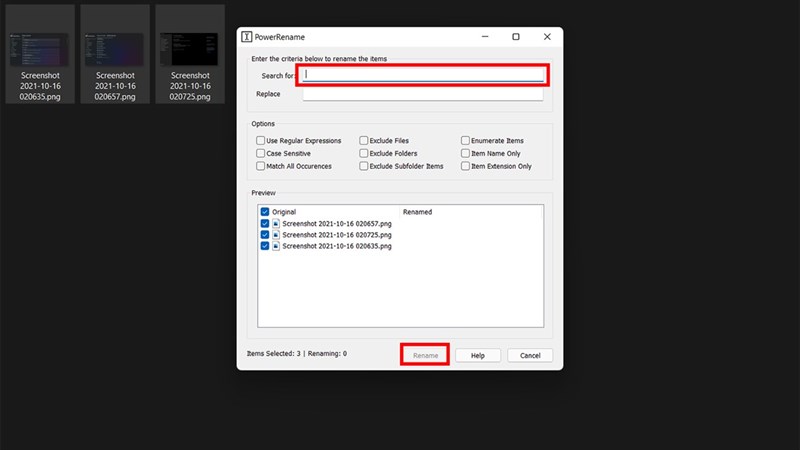Click into the Replace text field
The width and height of the screenshot is (800, 450).
point(423,94)
